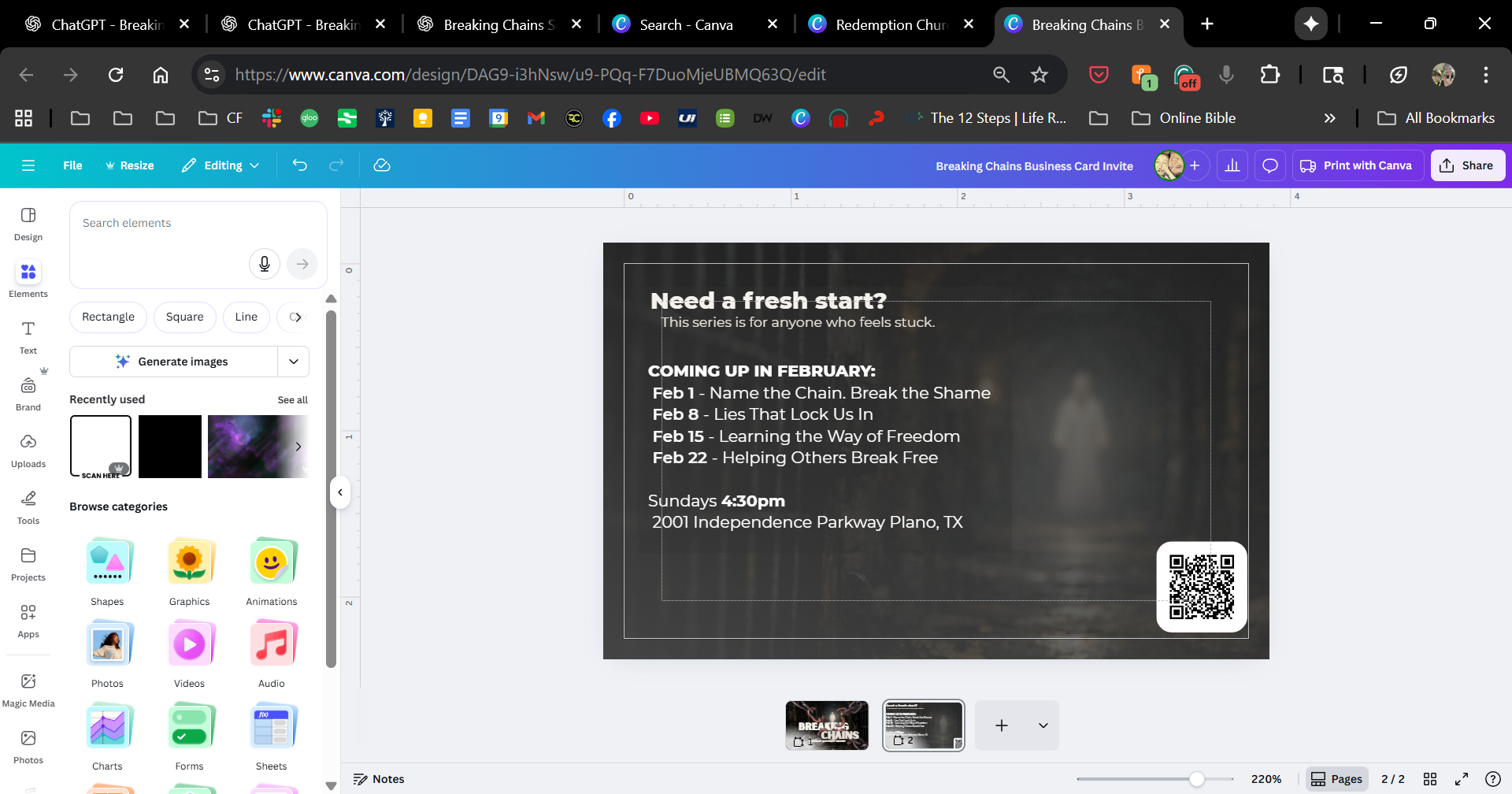Toggle the Pages thumbnail strip
Screen dimensions: 1512x794
pyautogui.click(x=1336, y=779)
